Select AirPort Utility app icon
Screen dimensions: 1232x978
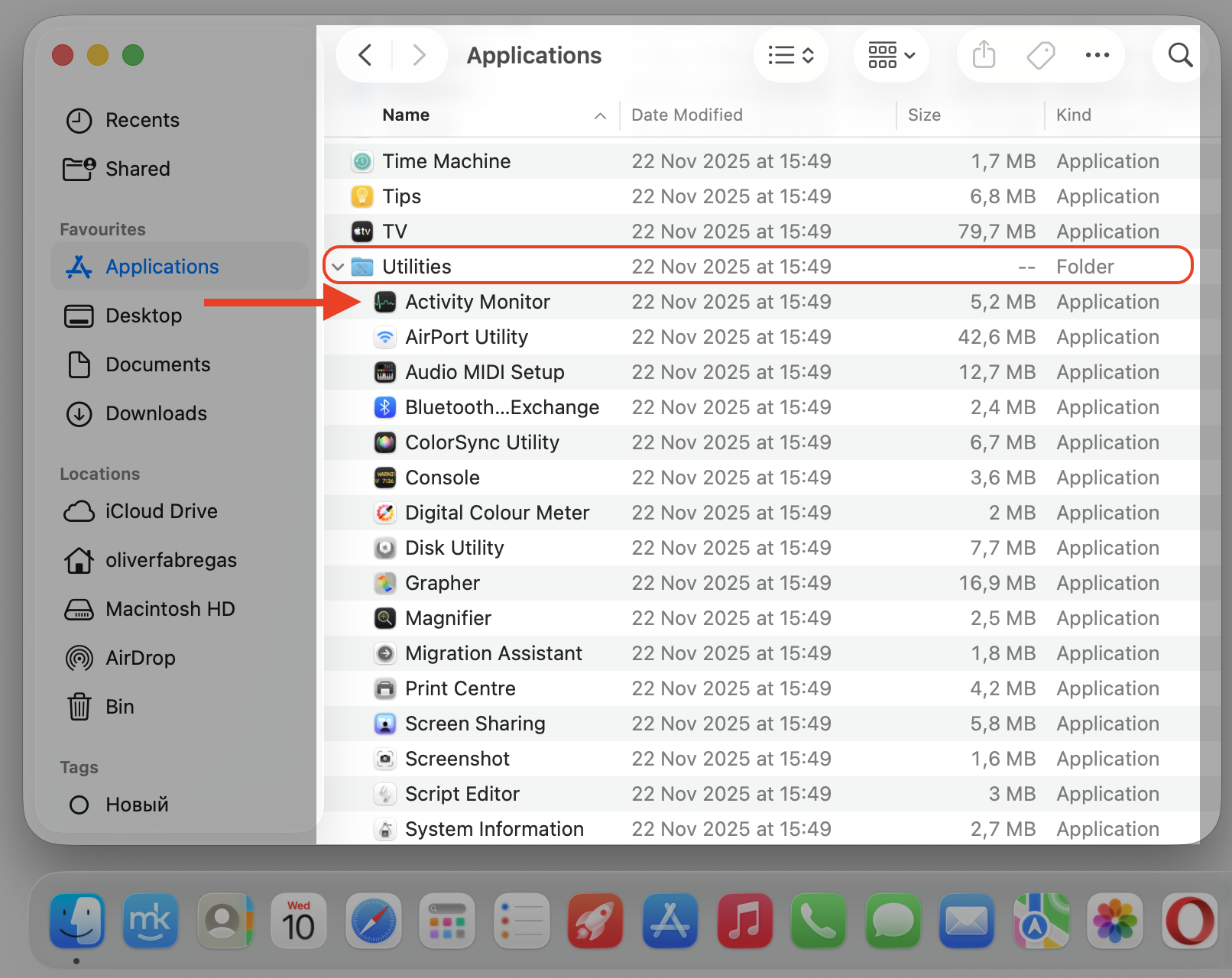click(385, 337)
